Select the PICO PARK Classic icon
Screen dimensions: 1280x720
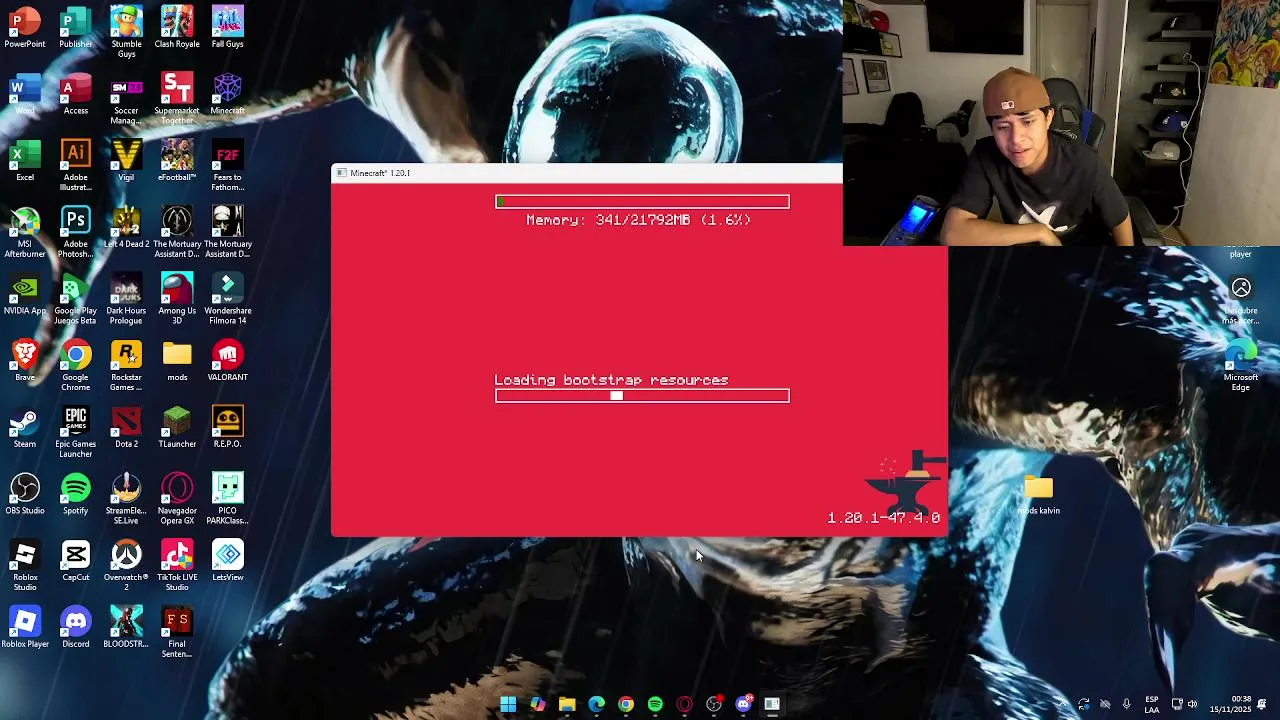[x=227, y=498]
